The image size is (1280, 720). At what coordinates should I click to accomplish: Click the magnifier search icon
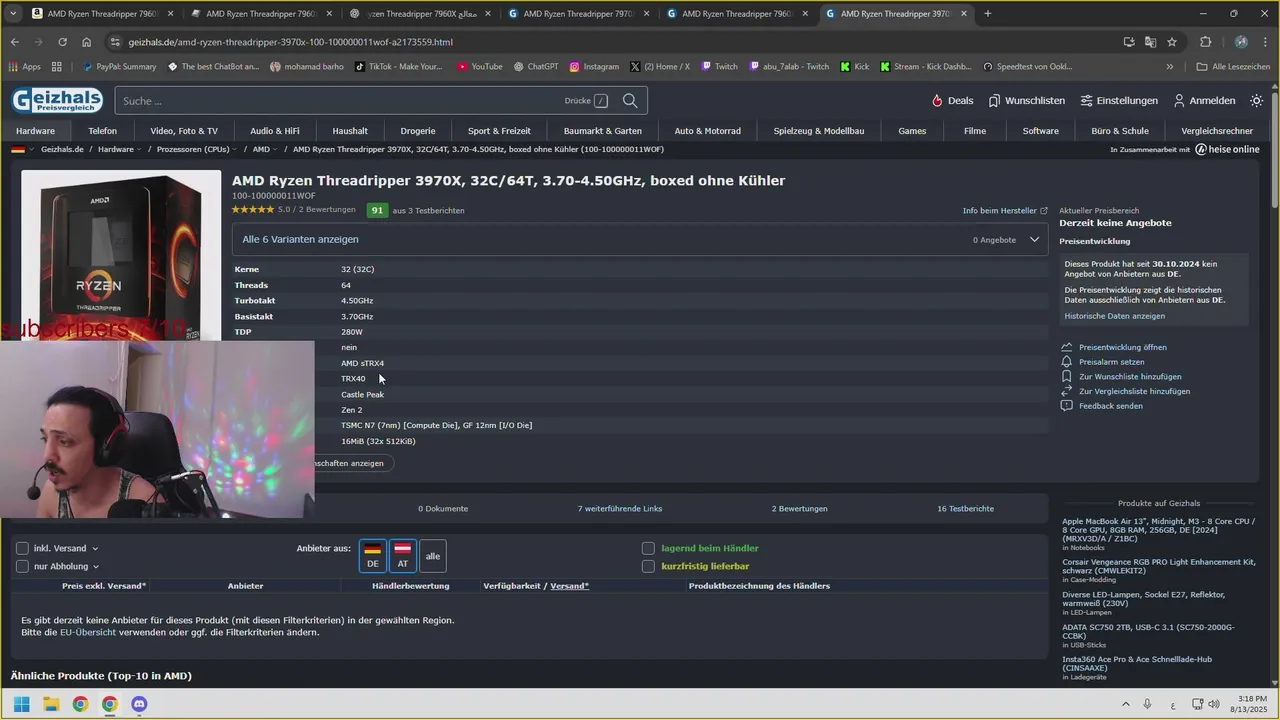pyautogui.click(x=630, y=100)
